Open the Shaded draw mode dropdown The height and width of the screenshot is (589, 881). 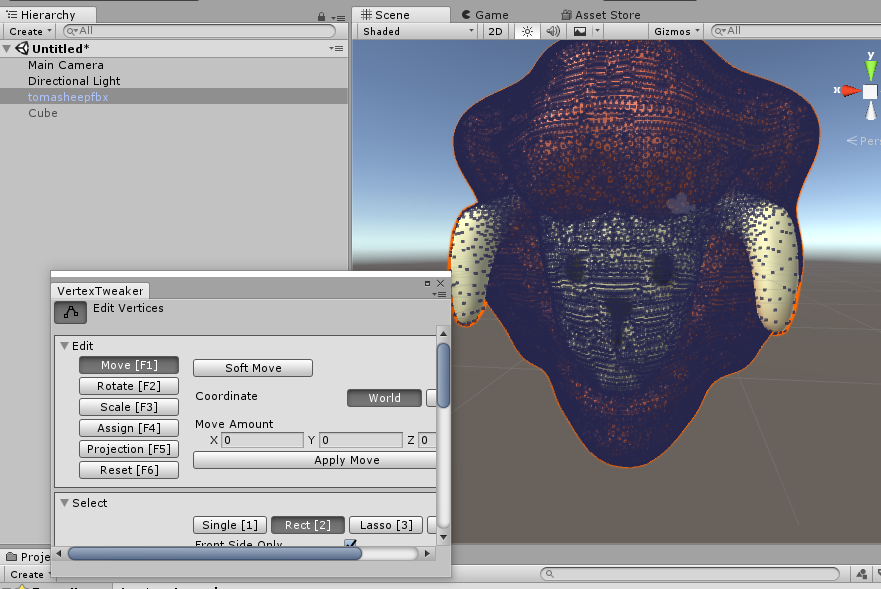417,31
